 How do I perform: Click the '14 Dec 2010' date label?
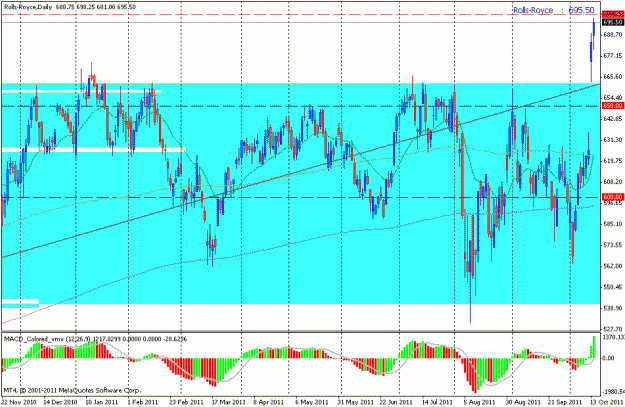point(60,402)
